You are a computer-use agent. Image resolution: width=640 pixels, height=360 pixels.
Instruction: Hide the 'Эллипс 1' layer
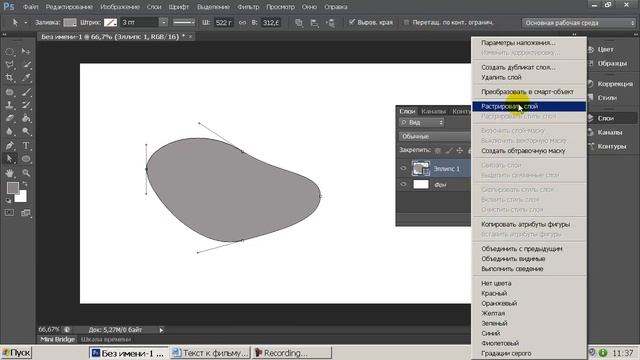coord(404,168)
